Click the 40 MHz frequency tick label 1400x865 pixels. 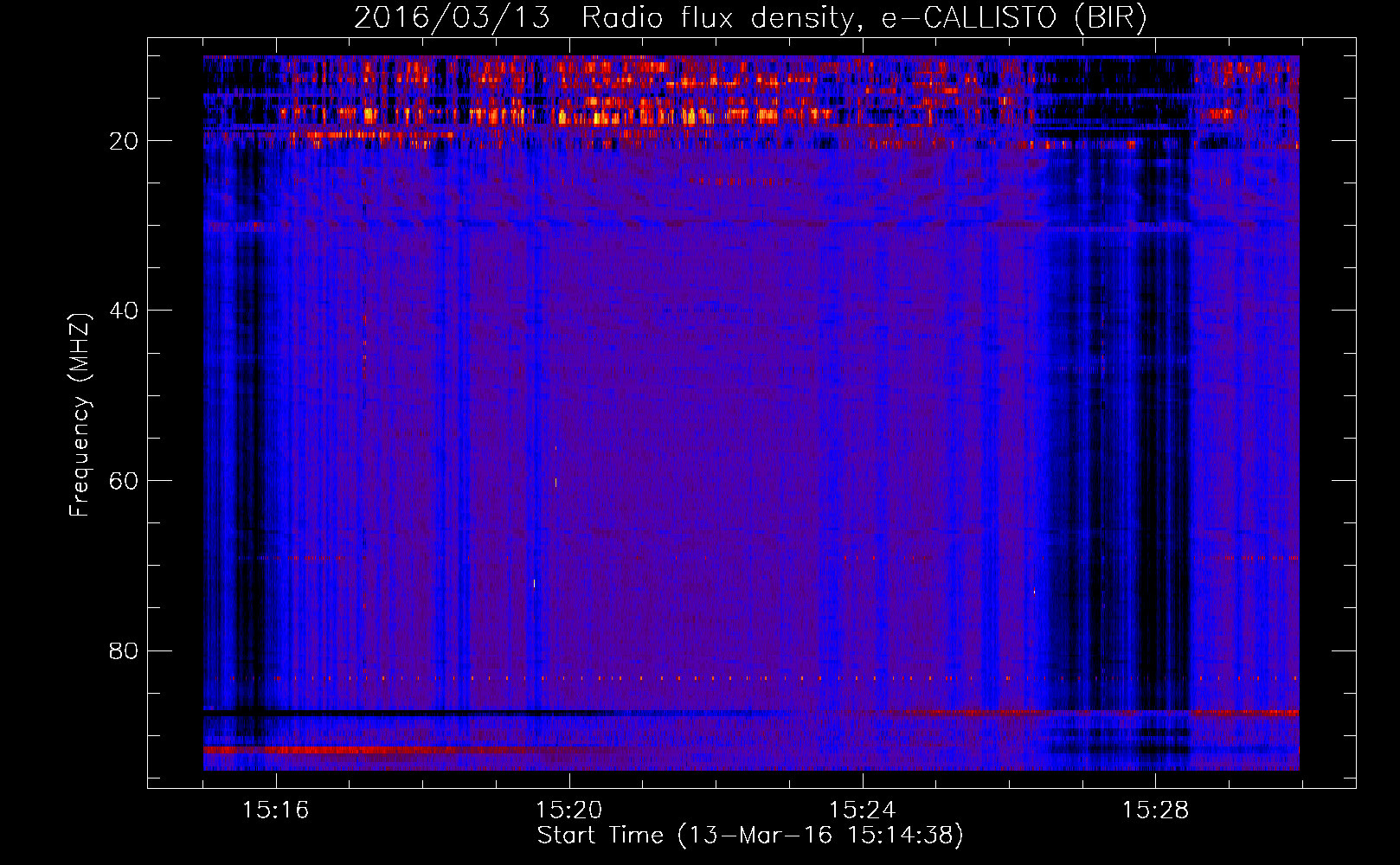coord(124,311)
